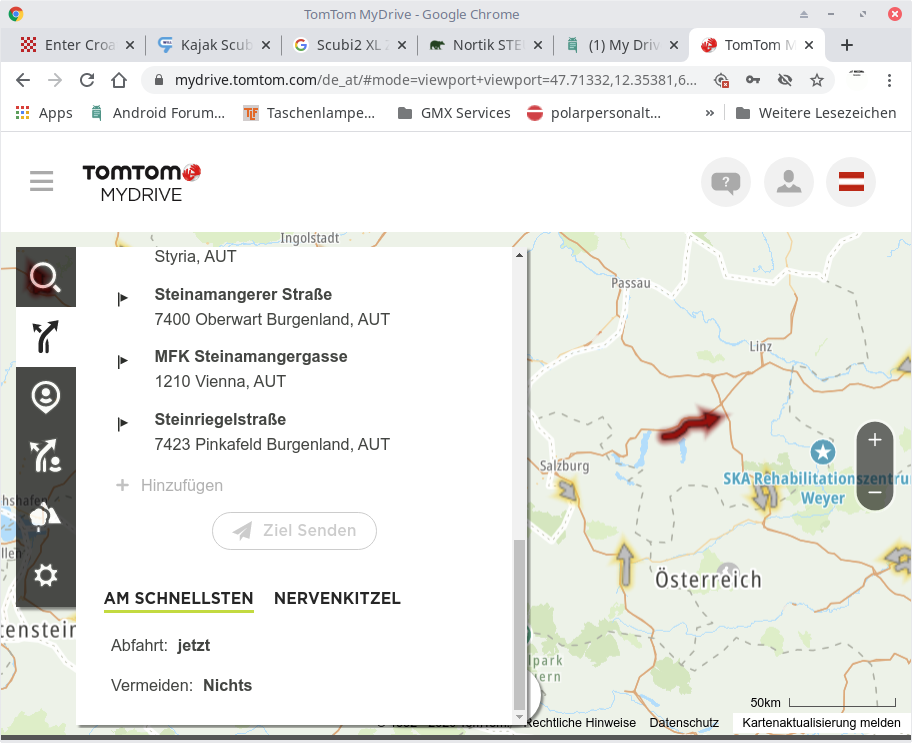
Task: Click the TomTom MyDrive logo
Action: point(141,183)
